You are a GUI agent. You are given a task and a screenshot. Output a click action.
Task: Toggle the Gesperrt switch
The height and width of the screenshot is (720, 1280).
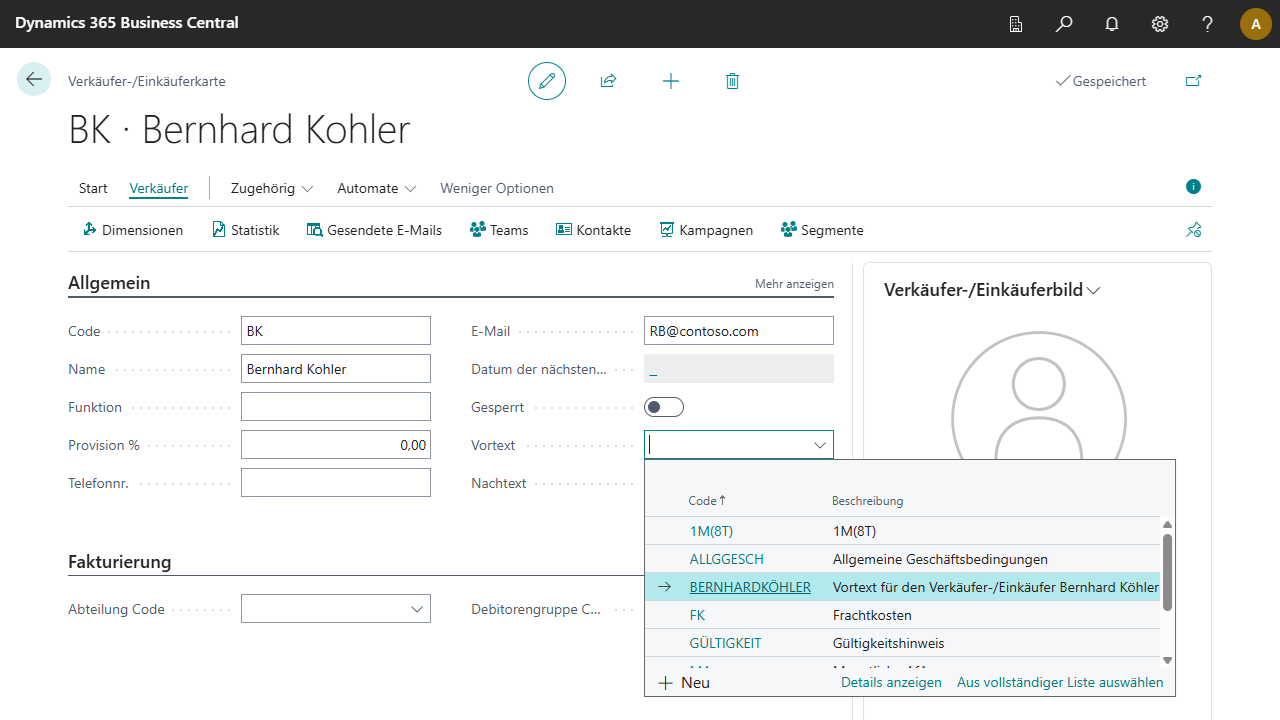[x=664, y=407]
